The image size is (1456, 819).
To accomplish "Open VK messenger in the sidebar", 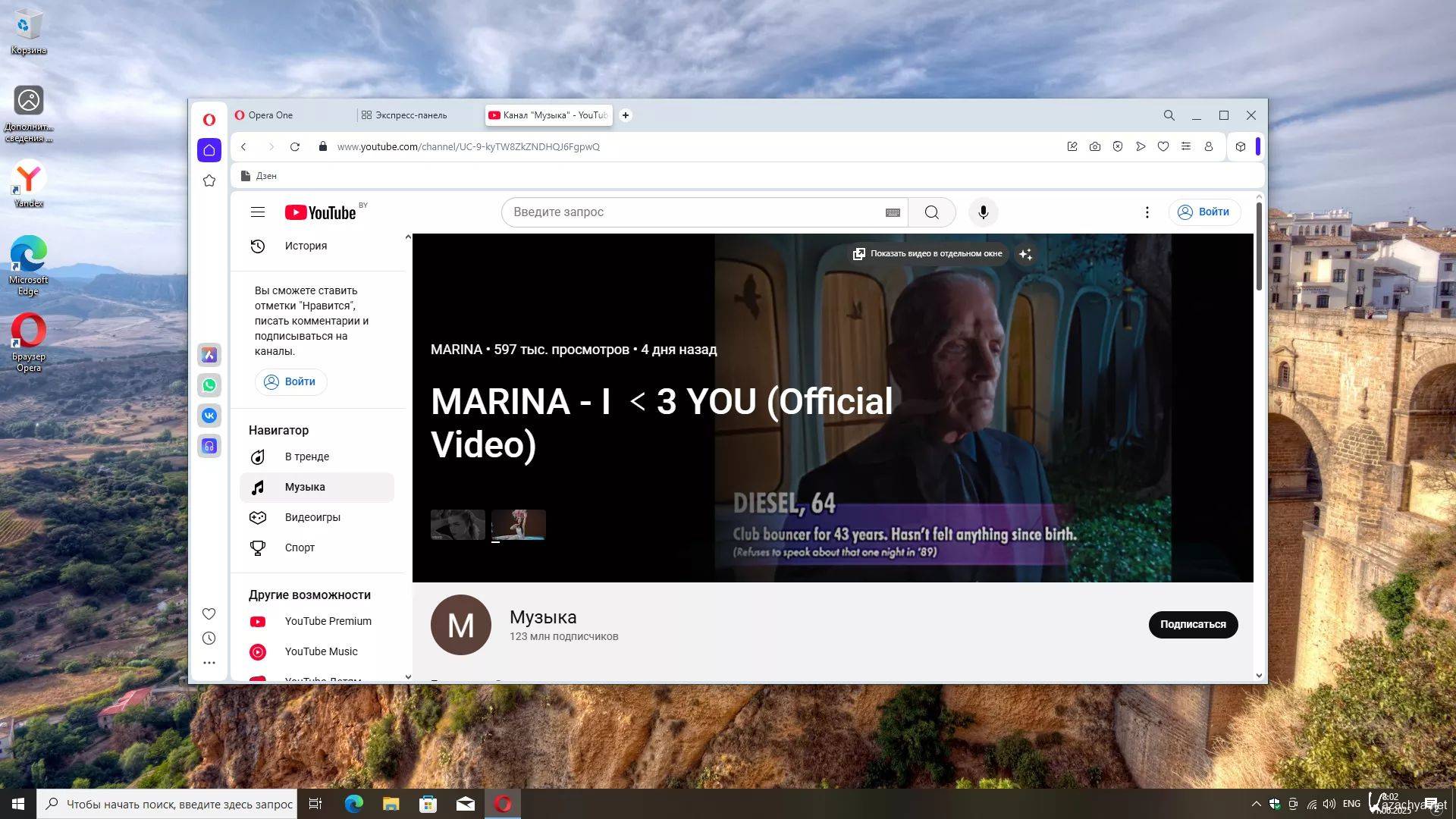I will tap(209, 416).
